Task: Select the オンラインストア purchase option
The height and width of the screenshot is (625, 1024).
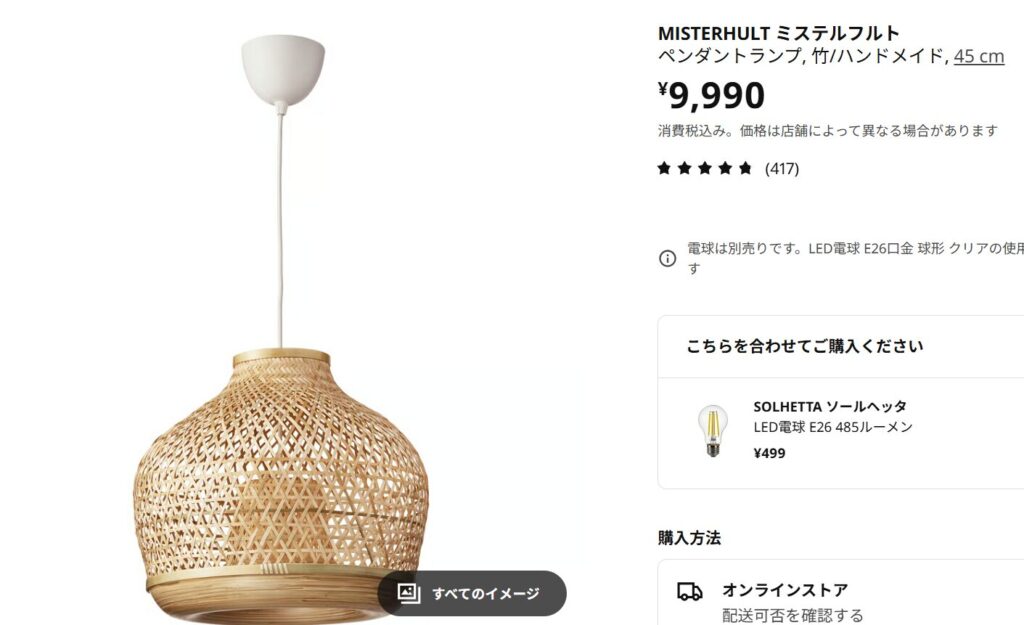Action: click(x=785, y=590)
